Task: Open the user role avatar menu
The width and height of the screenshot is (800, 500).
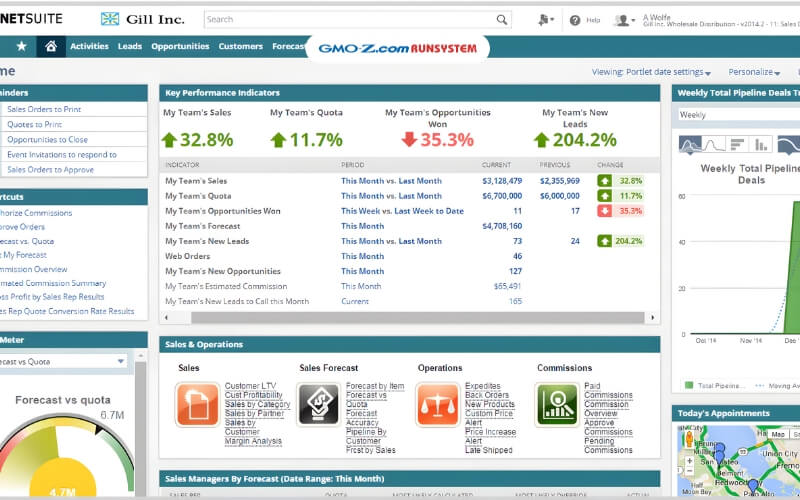Action: click(624, 20)
